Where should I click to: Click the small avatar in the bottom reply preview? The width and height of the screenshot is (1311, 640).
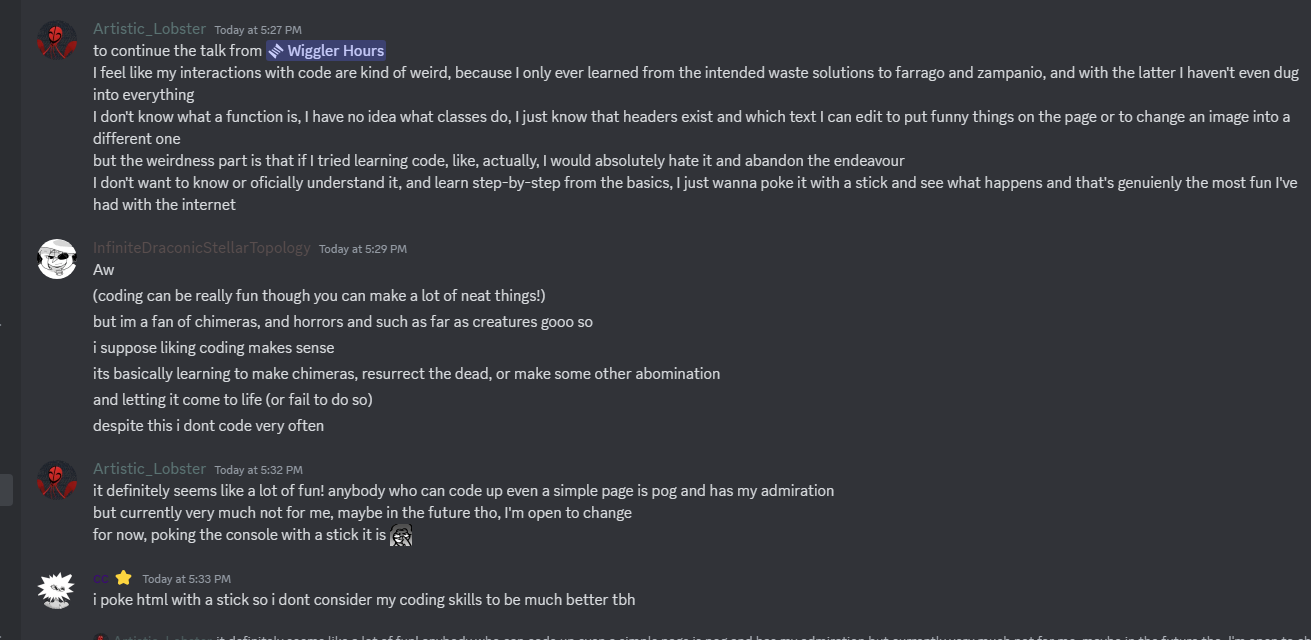100,637
